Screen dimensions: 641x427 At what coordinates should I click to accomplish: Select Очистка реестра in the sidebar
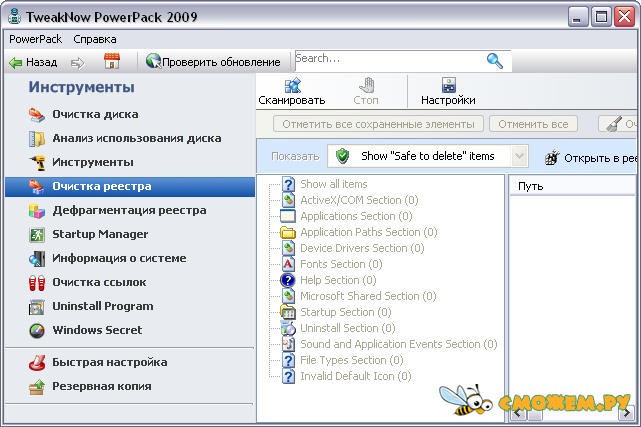[x=130, y=187]
